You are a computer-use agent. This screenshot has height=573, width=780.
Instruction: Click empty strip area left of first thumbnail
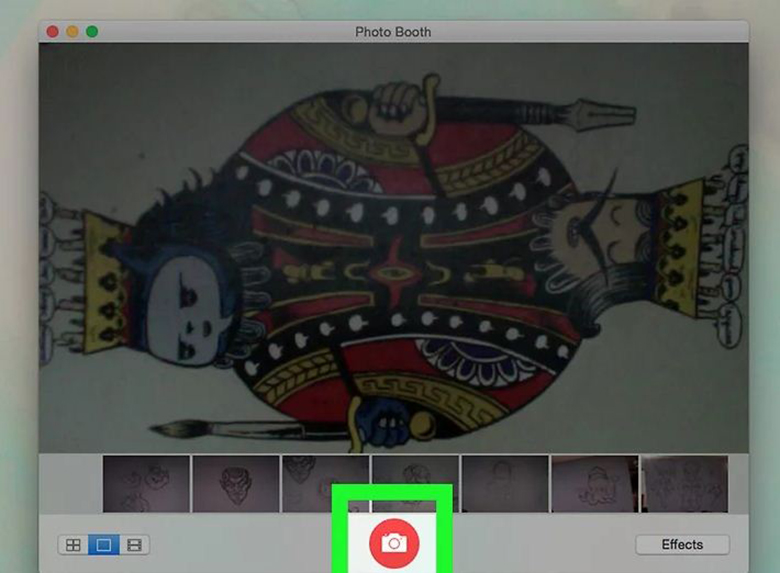point(70,484)
